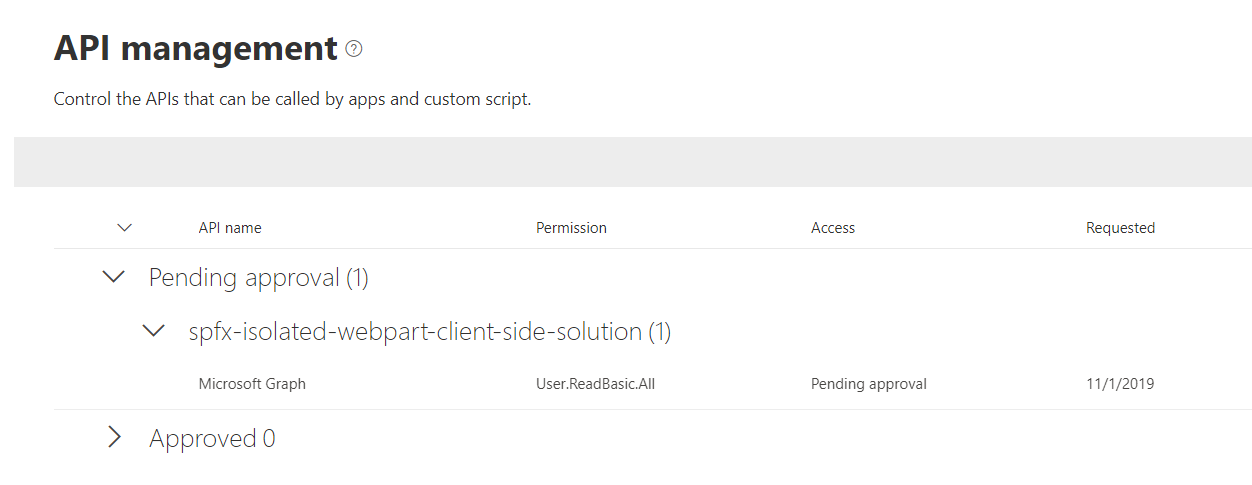Image resolution: width=1252 pixels, height=485 pixels.
Task: Expand the Approved group chevron
Action: point(115,437)
